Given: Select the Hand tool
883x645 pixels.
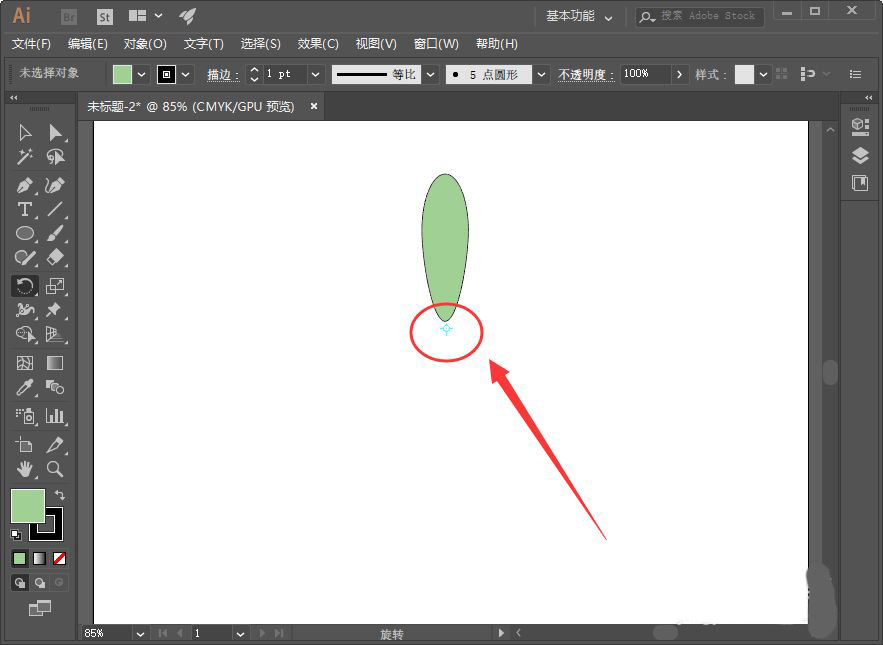Looking at the screenshot, I should click(x=25, y=468).
